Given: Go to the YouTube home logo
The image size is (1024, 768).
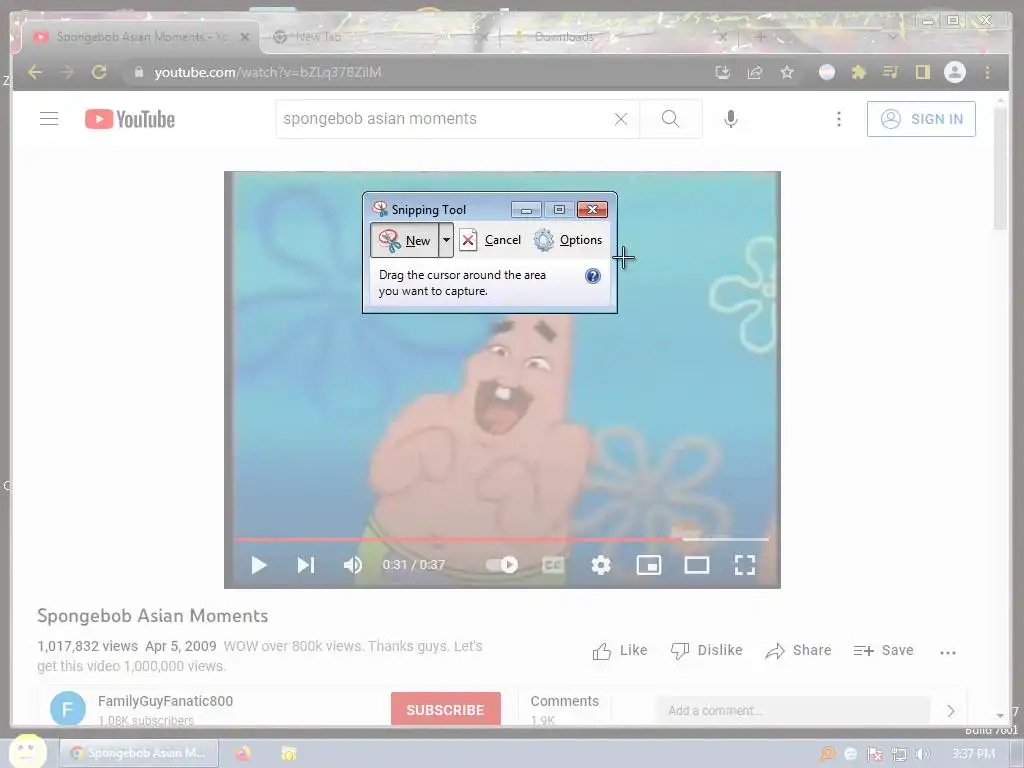Looking at the screenshot, I should tap(130, 119).
